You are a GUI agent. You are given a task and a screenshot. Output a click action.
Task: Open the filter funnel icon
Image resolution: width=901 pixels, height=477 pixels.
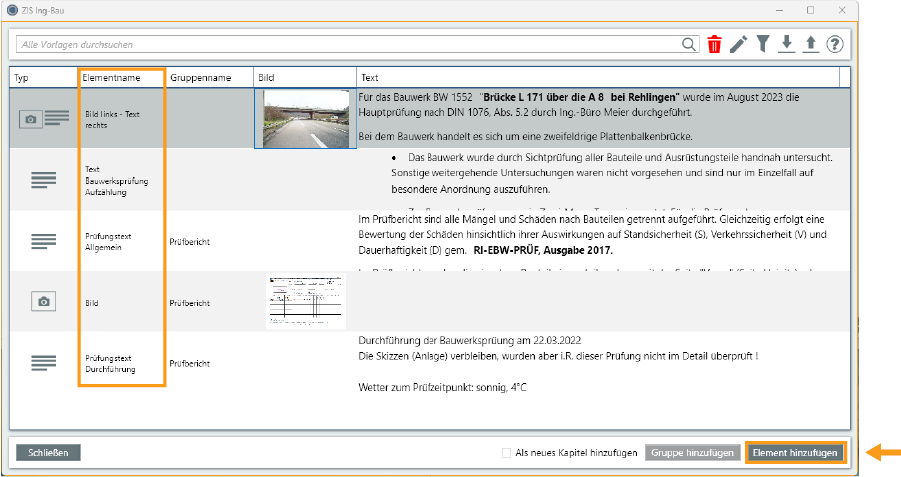click(x=763, y=44)
